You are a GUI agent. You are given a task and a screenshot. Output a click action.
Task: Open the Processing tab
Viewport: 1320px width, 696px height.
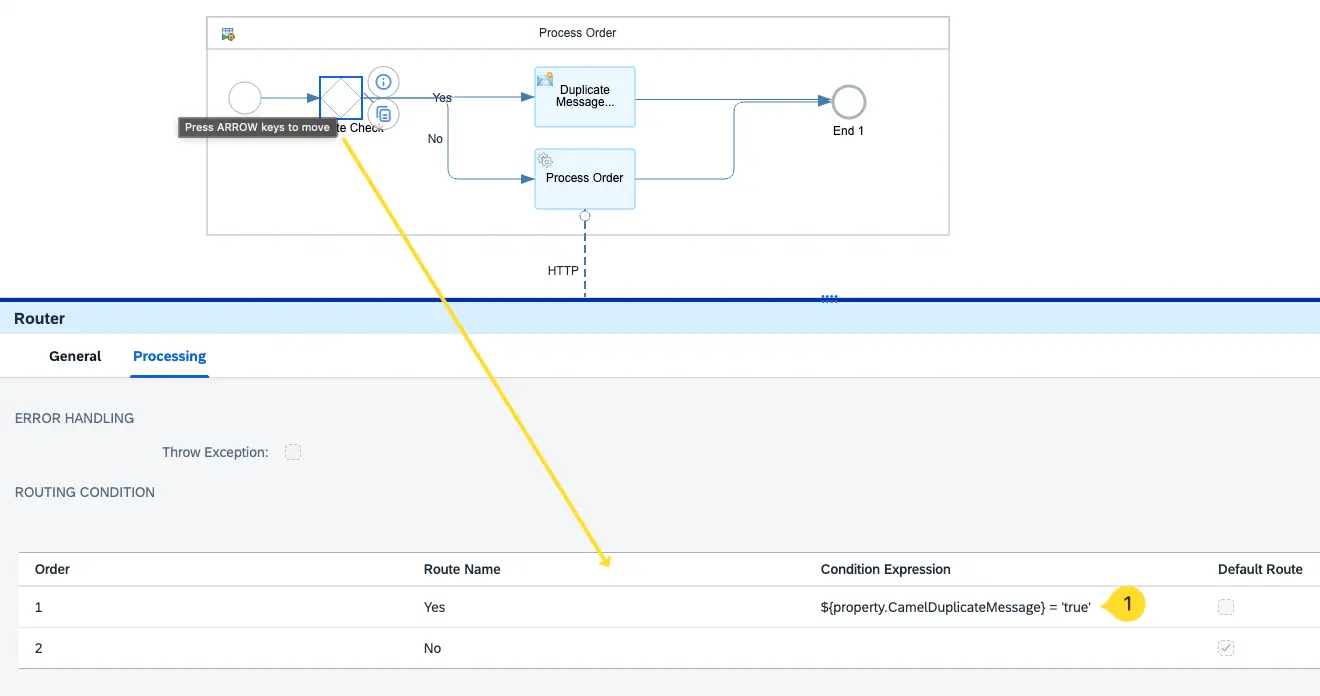point(169,356)
